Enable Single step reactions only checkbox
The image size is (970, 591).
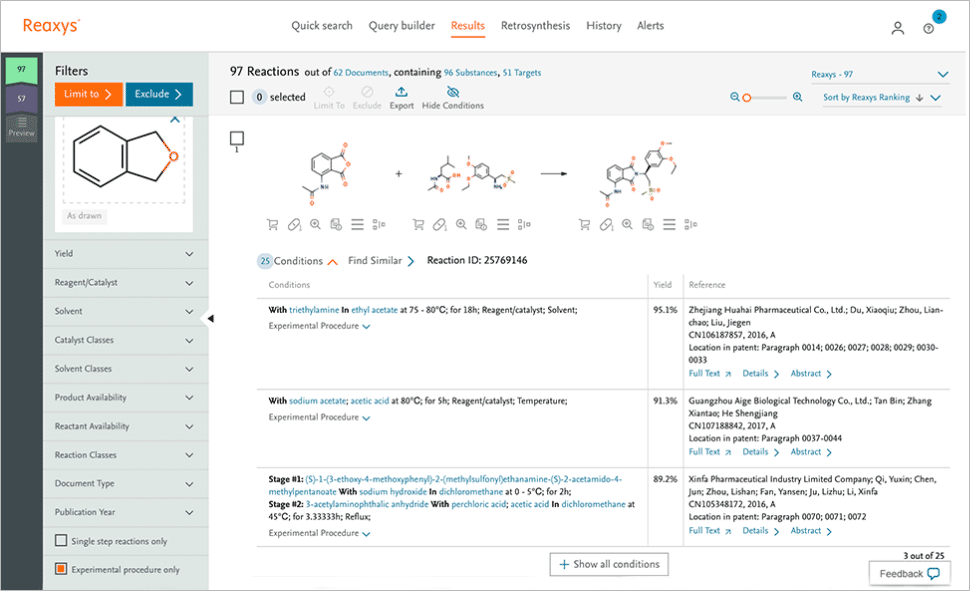61,541
